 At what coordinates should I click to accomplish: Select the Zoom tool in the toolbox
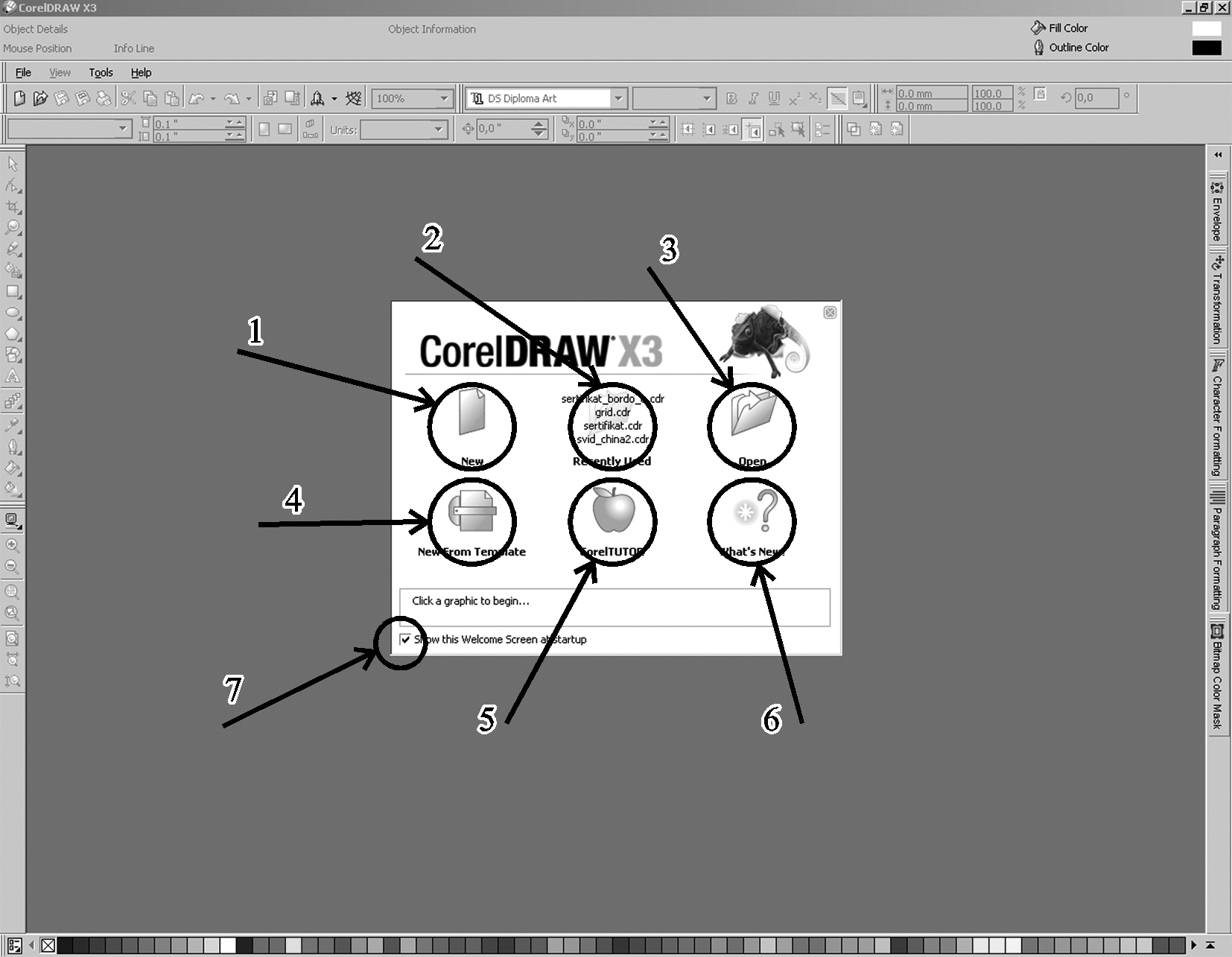pos(13,227)
